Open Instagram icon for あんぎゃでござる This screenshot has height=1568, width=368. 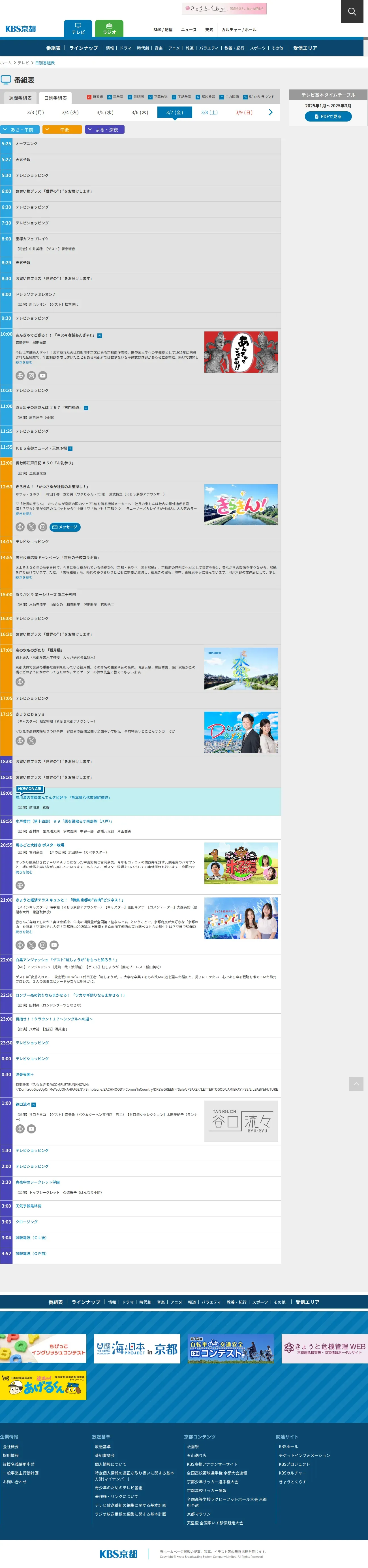coord(31,376)
